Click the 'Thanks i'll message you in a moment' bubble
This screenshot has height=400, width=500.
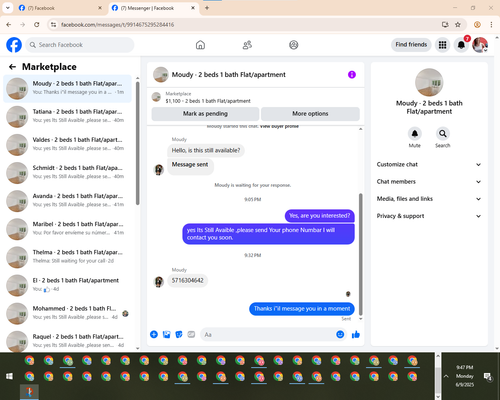point(302,309)
